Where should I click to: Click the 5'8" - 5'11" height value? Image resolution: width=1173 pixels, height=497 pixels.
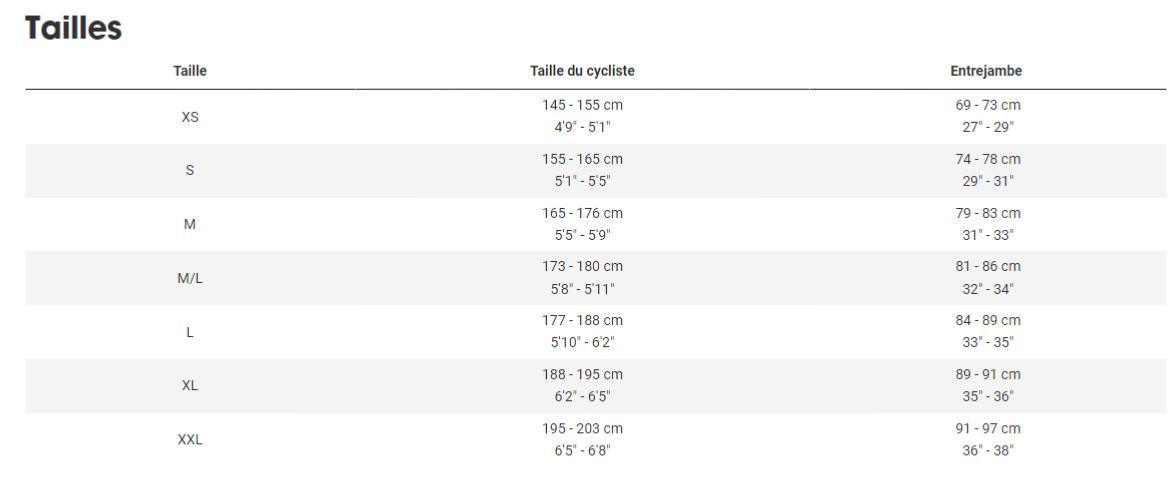click(582, 289)
